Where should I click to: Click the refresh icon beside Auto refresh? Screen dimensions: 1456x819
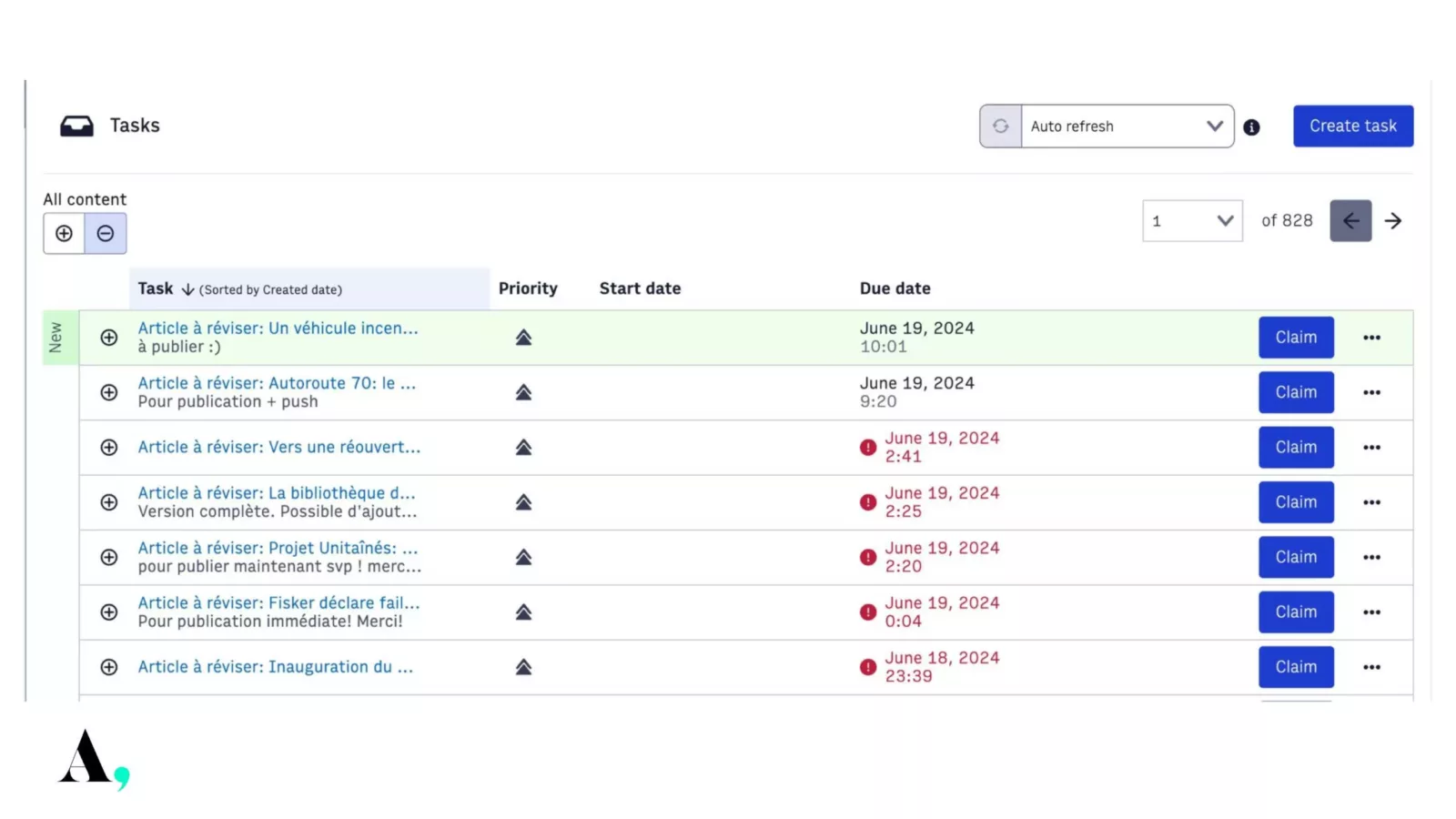(x=1000, y=126)
